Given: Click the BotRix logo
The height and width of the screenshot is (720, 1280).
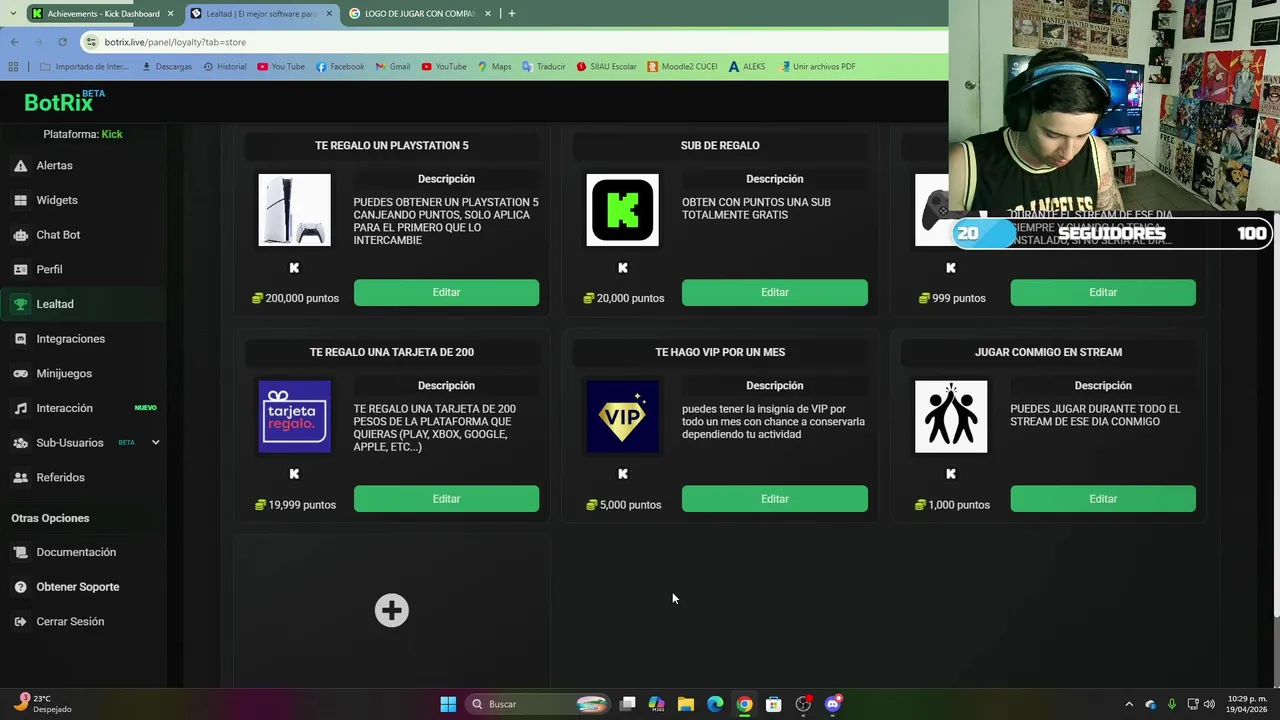Looking at the screenshot, I should [64, 102].
